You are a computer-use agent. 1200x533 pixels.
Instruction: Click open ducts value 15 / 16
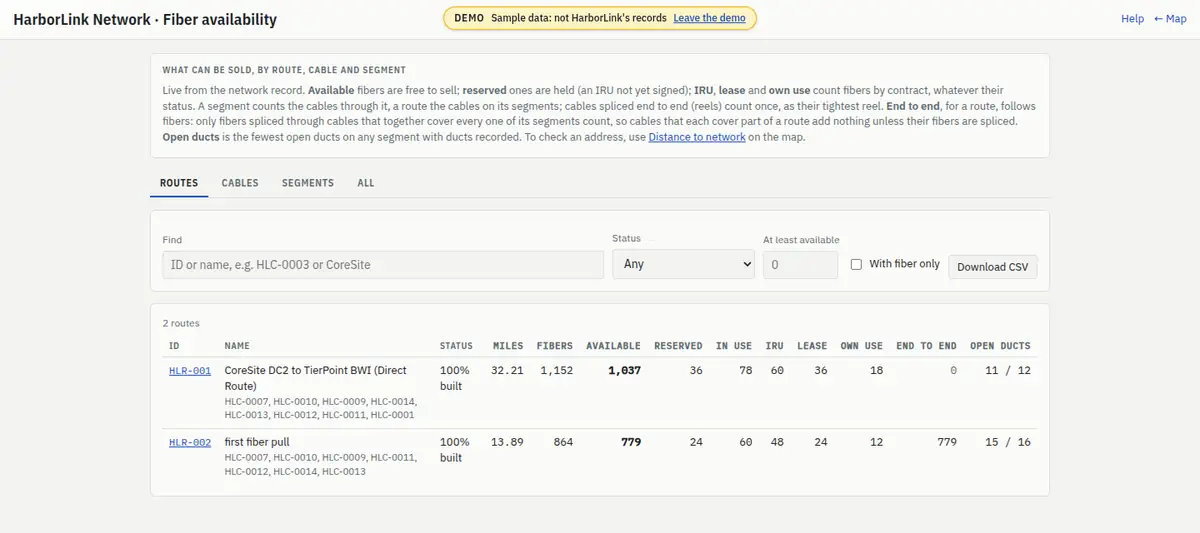pyautogui.click(x=1008, y=442)
